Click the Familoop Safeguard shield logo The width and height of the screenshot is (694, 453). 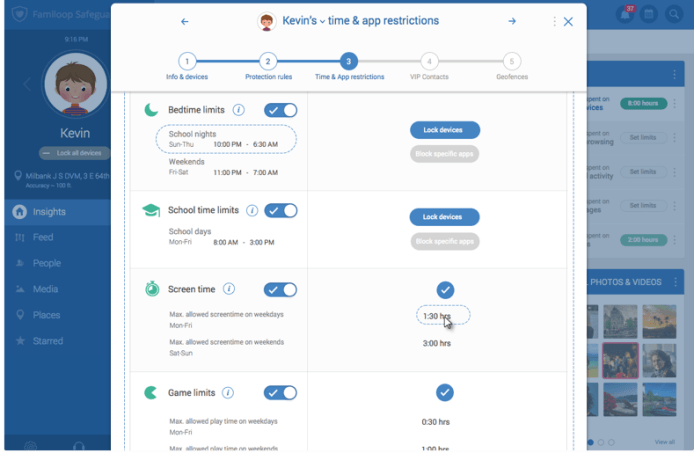[x=19, y=15]
